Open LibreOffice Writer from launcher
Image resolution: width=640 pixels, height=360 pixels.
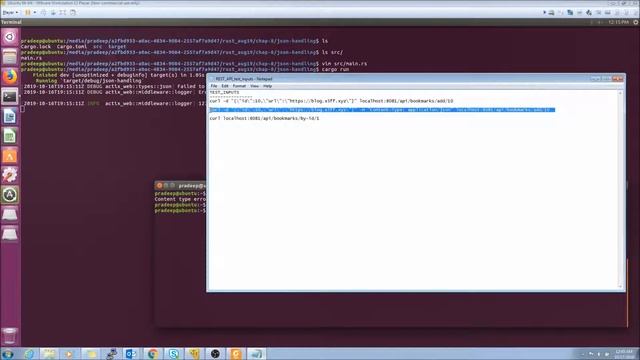[x=10, y=116]
